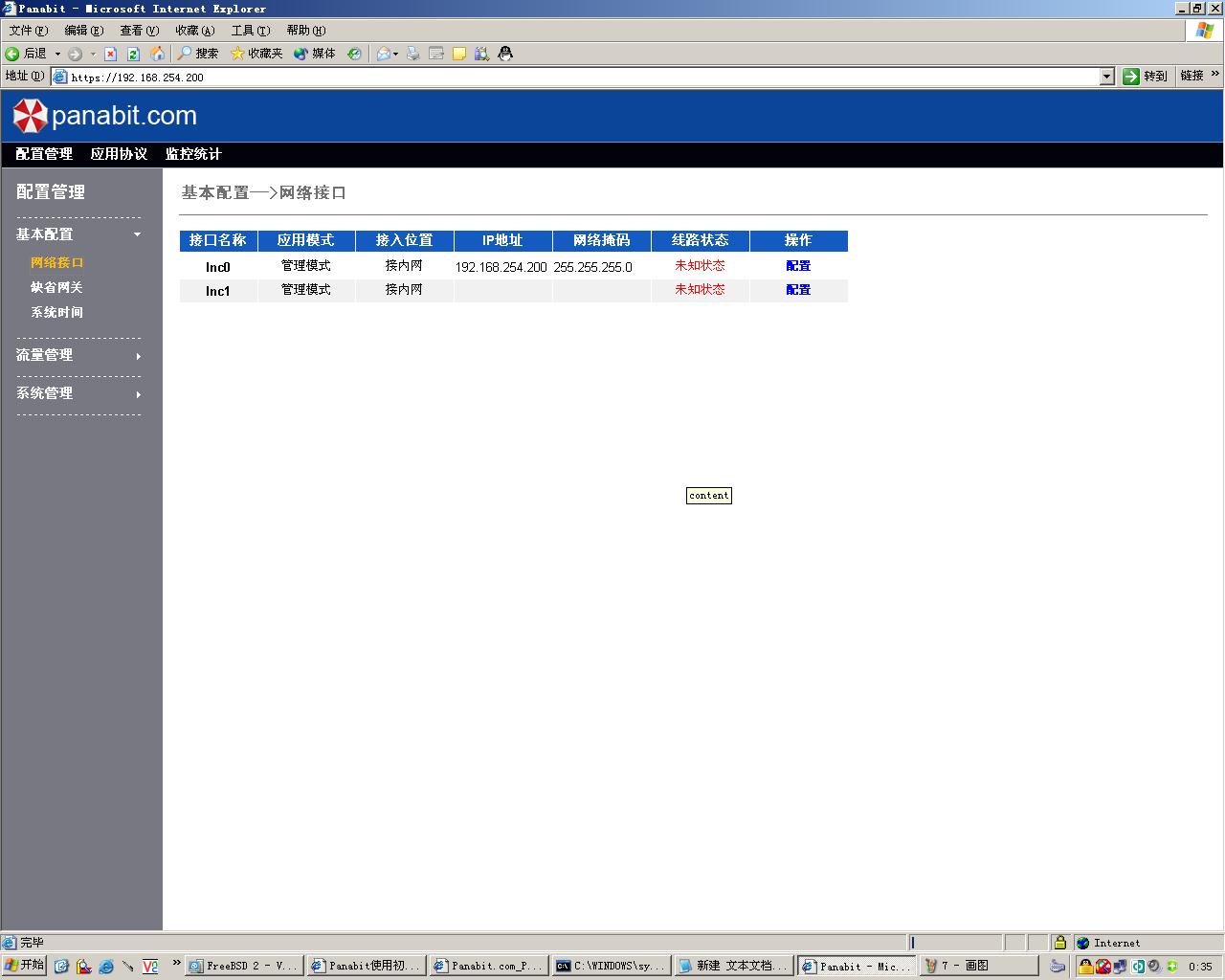Image resolution: width=1225 pixels, height=980 pixels.
Task: Switch to Panabit使用初 taskbar window
Action: point(367,967)
